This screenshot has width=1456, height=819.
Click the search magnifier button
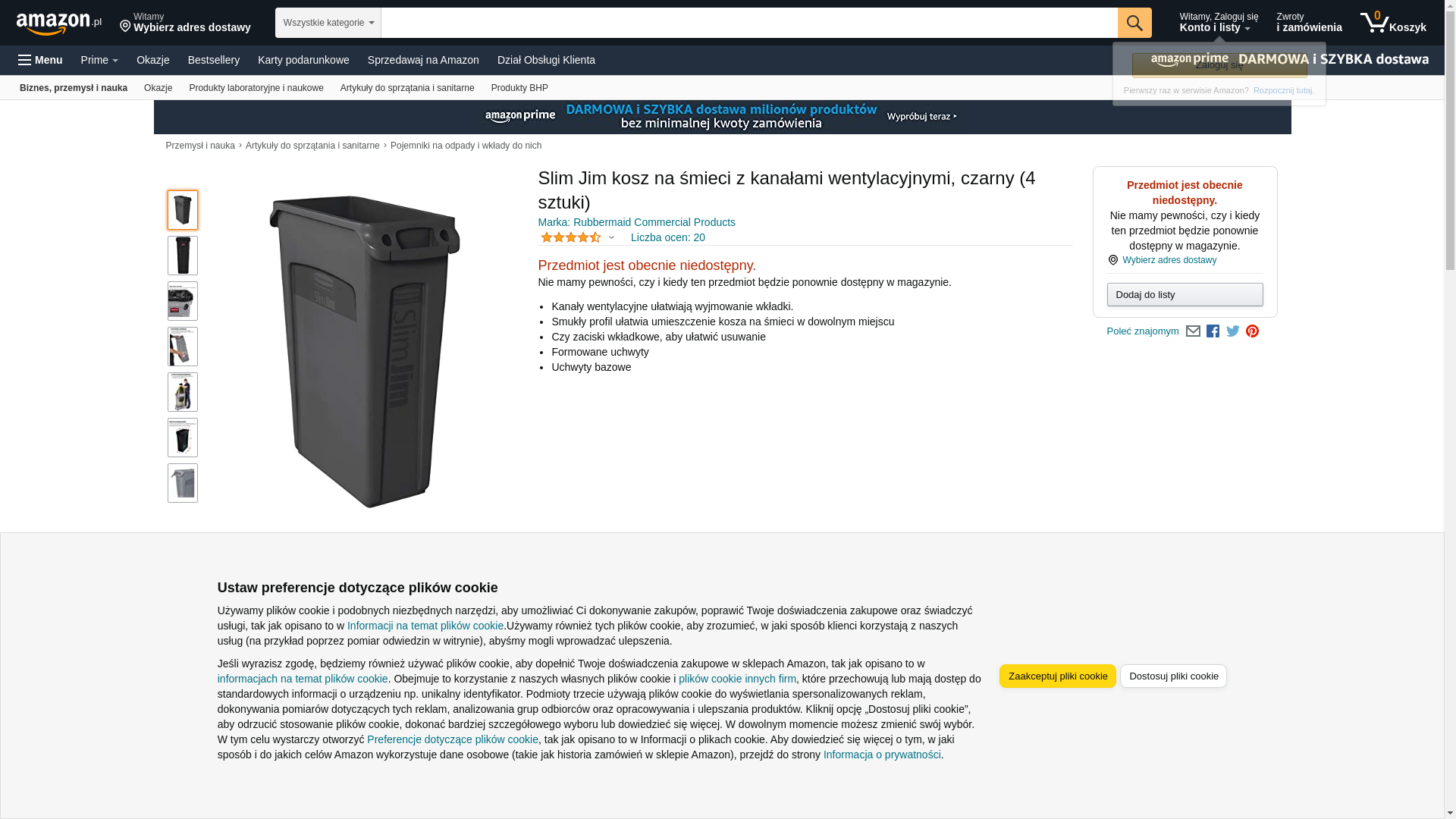(1134, 23)
